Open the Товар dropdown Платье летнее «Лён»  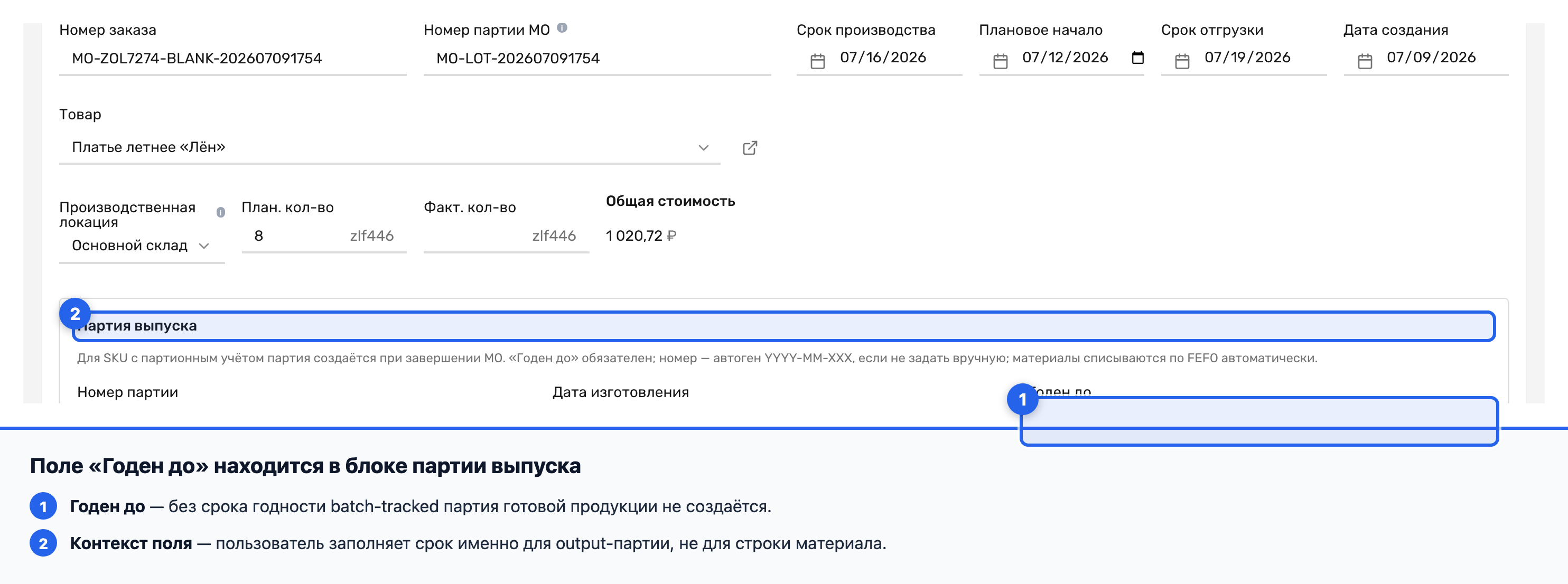click(x=389, y=147)
